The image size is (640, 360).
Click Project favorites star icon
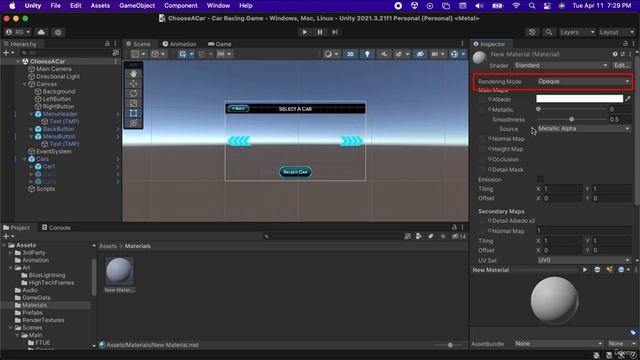pyautogui.click(x=443, y=236)
